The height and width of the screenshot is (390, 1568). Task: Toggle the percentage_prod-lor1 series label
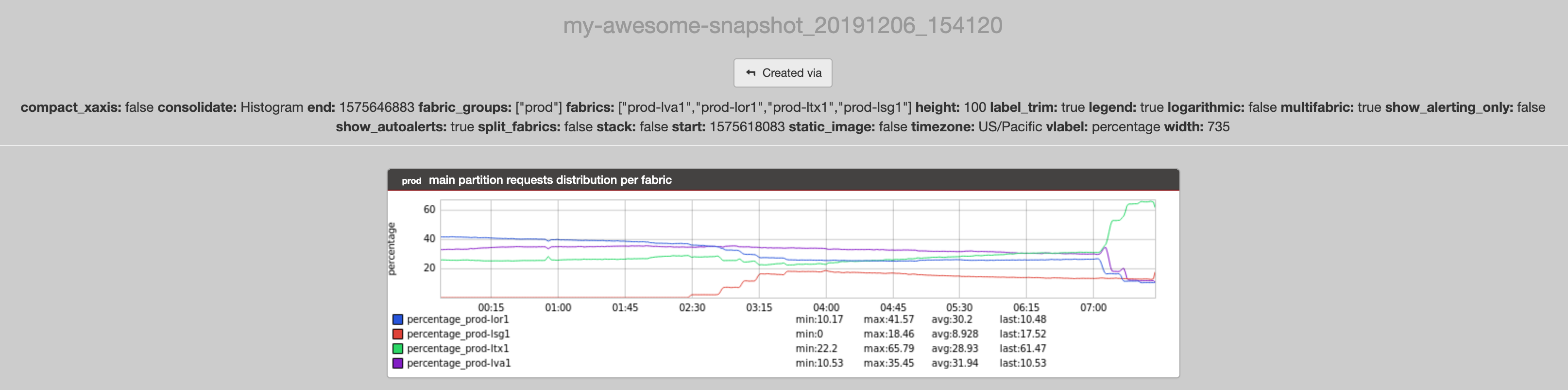(x=458, y=319)
